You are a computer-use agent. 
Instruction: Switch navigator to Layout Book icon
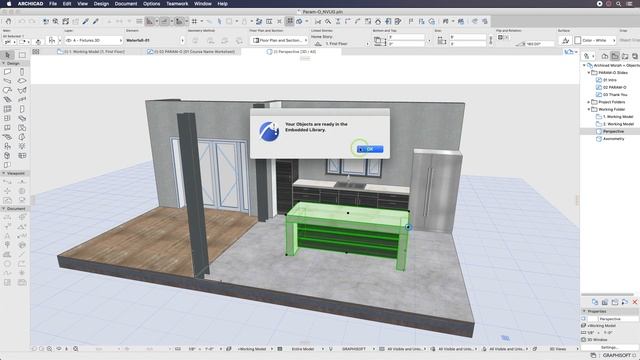[625, 56]
